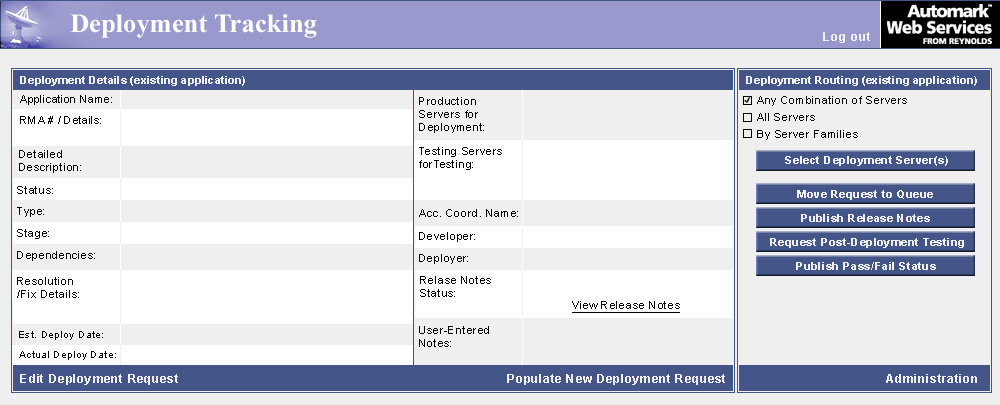Click the Actual Deploy Date: label
1000x405 pixels.
tap(68, 355)
